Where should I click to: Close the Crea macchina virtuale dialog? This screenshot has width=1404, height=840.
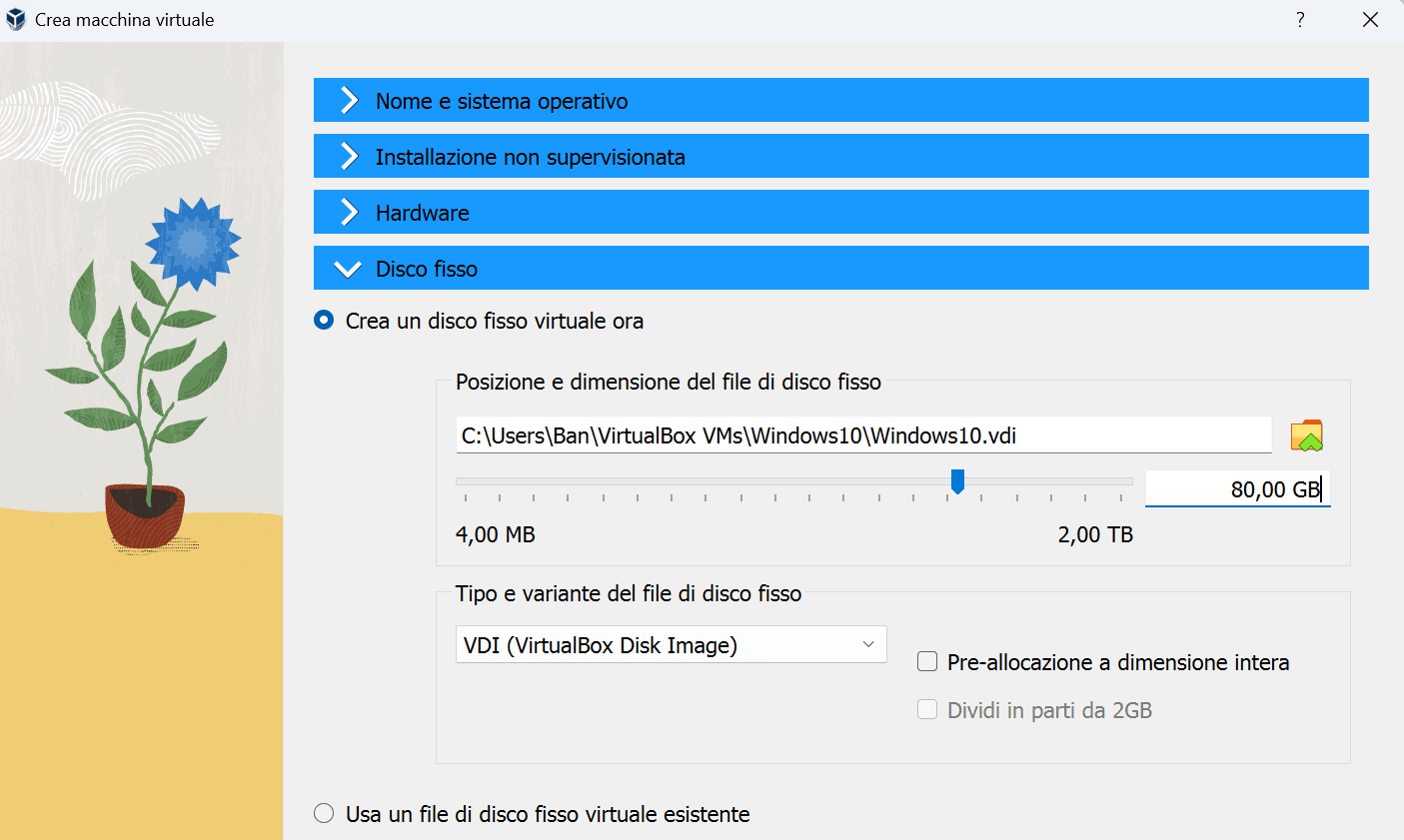[x=1370, y=20]
